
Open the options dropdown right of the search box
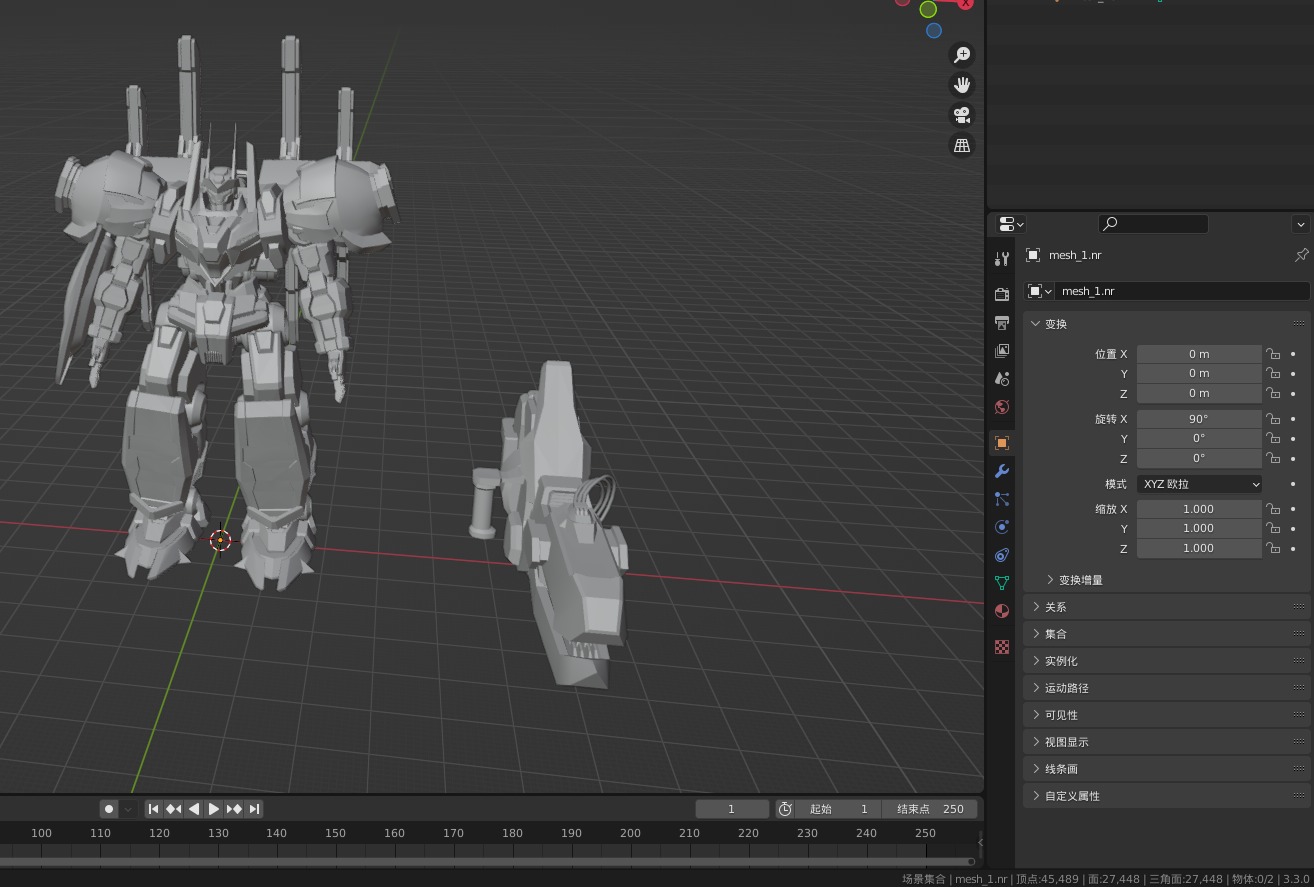[1300, 224]
